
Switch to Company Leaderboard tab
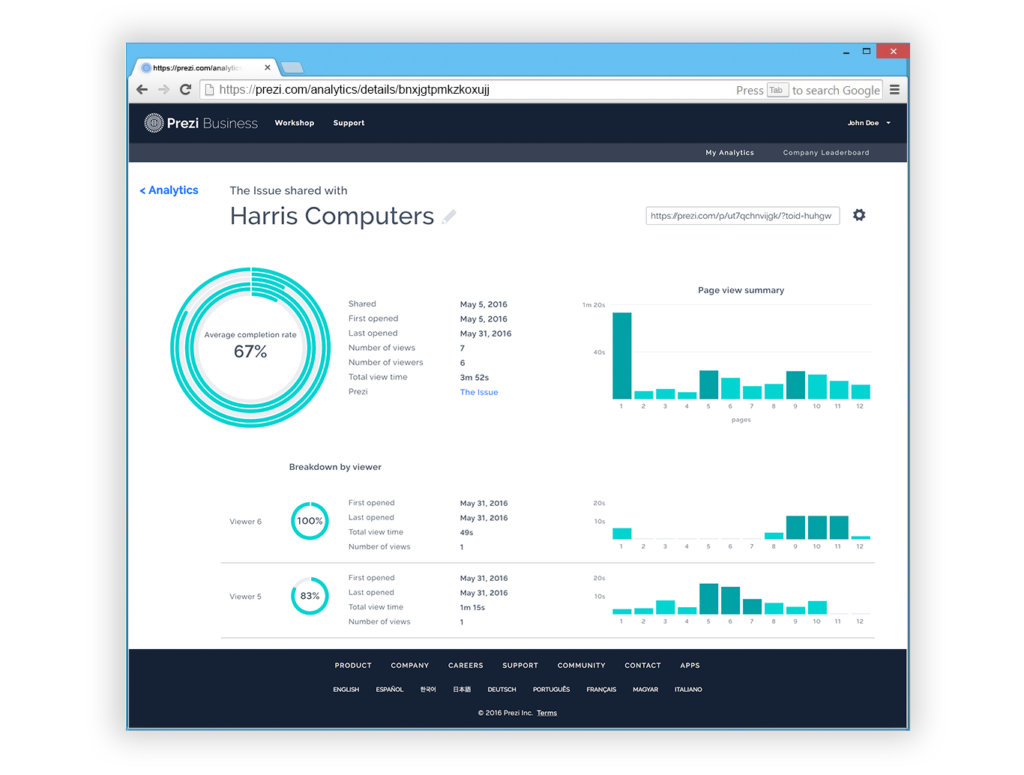[826, 153]
